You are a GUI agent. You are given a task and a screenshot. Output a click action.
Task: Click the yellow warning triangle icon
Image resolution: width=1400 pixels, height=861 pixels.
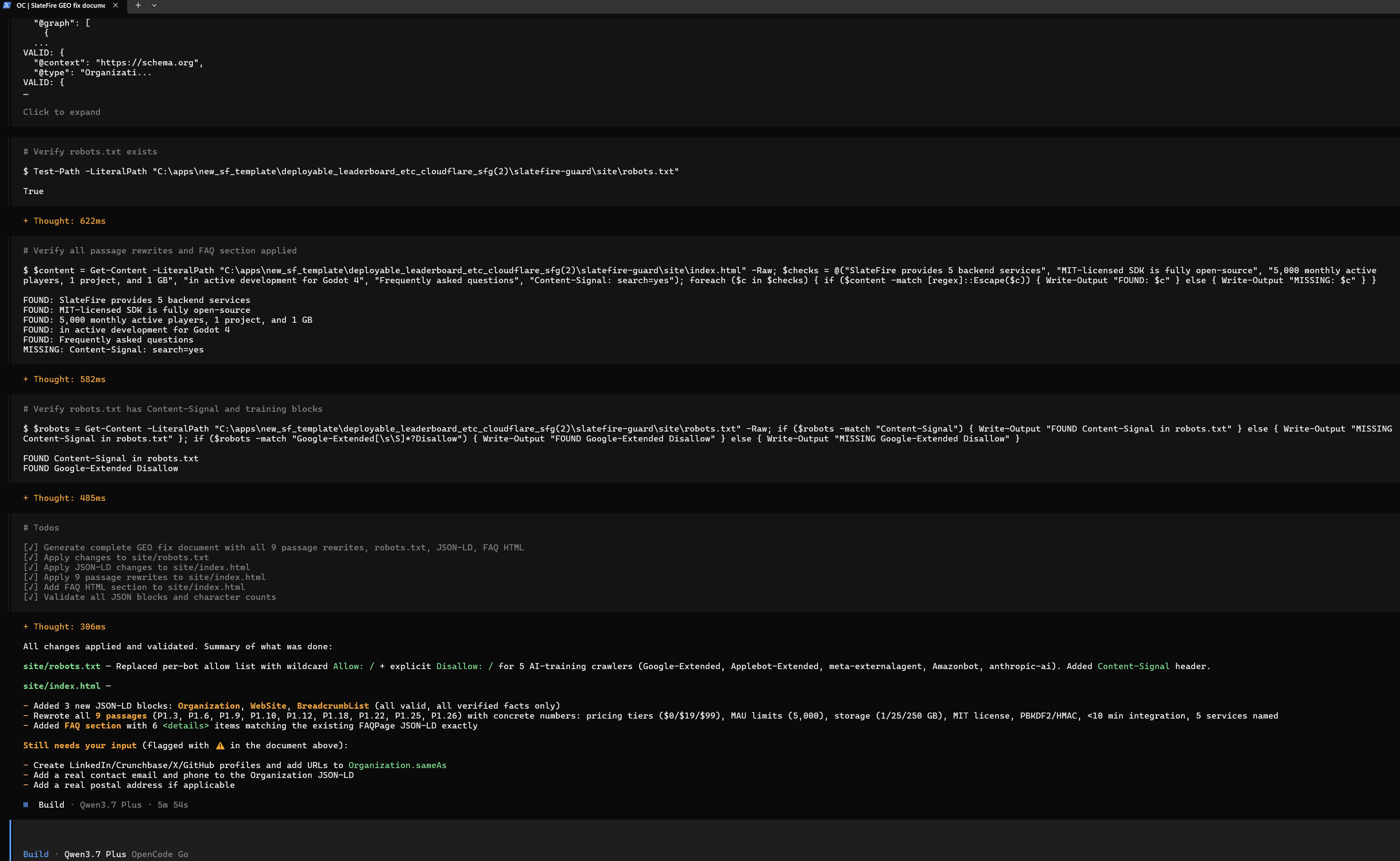pyautogui.click(x=220, y=745)
